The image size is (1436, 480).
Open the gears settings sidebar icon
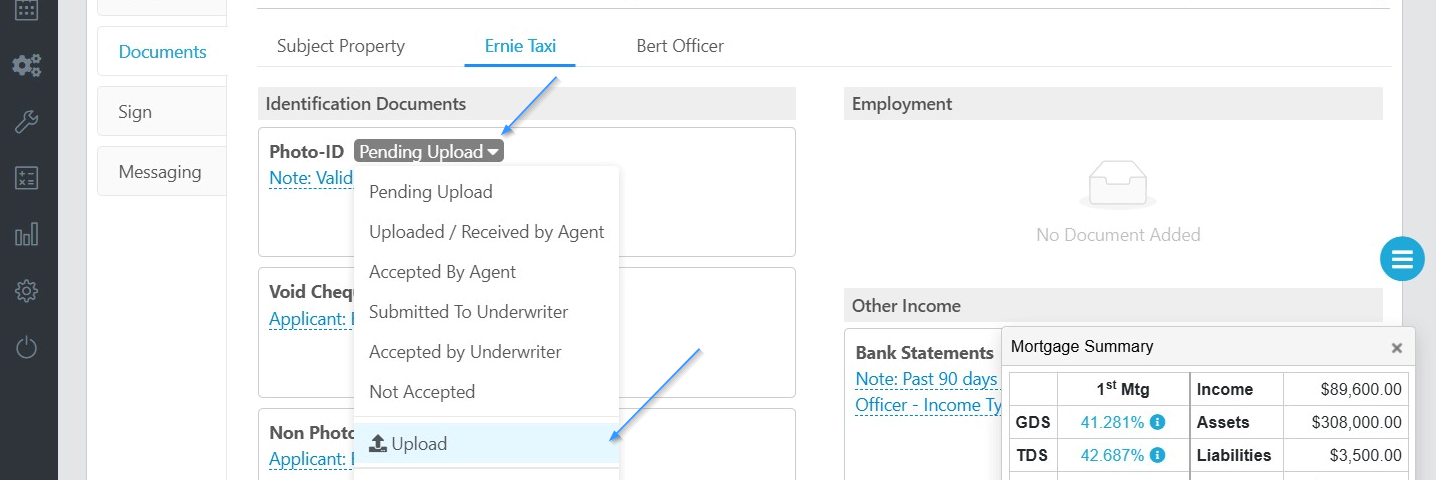[x=27, y=66]
